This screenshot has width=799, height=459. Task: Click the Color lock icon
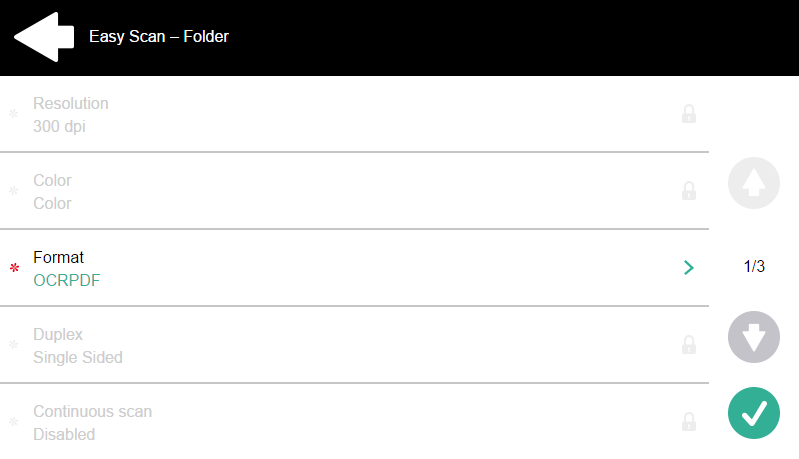pos(689,191)
